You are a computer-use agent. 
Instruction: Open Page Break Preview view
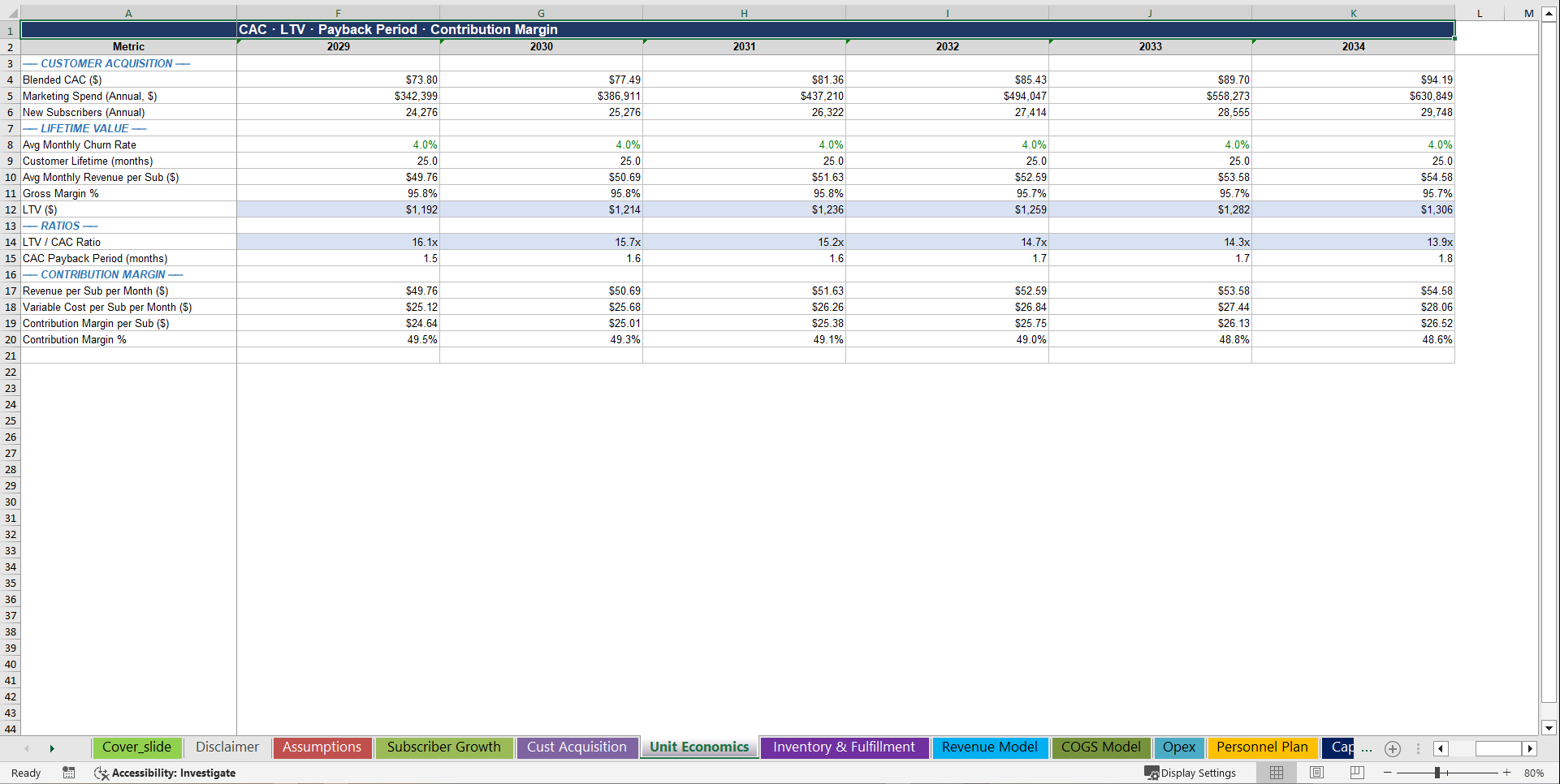tap(1355, 773)
